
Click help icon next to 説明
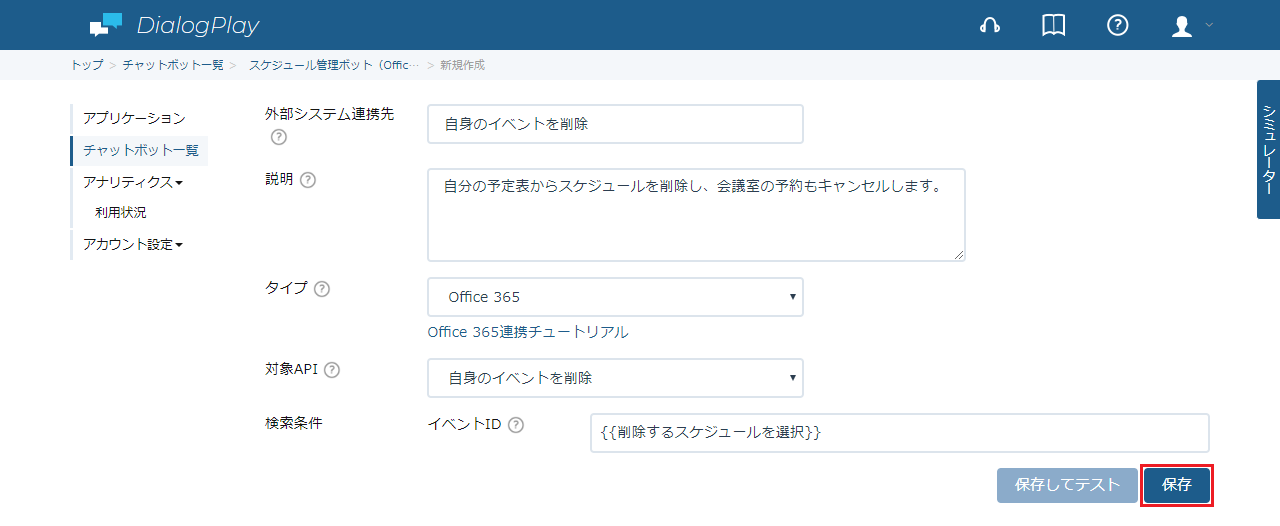(x=308, y=180)
